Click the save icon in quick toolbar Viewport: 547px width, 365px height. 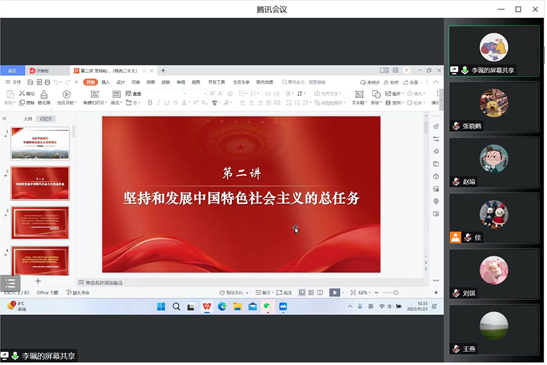point(30,82)
